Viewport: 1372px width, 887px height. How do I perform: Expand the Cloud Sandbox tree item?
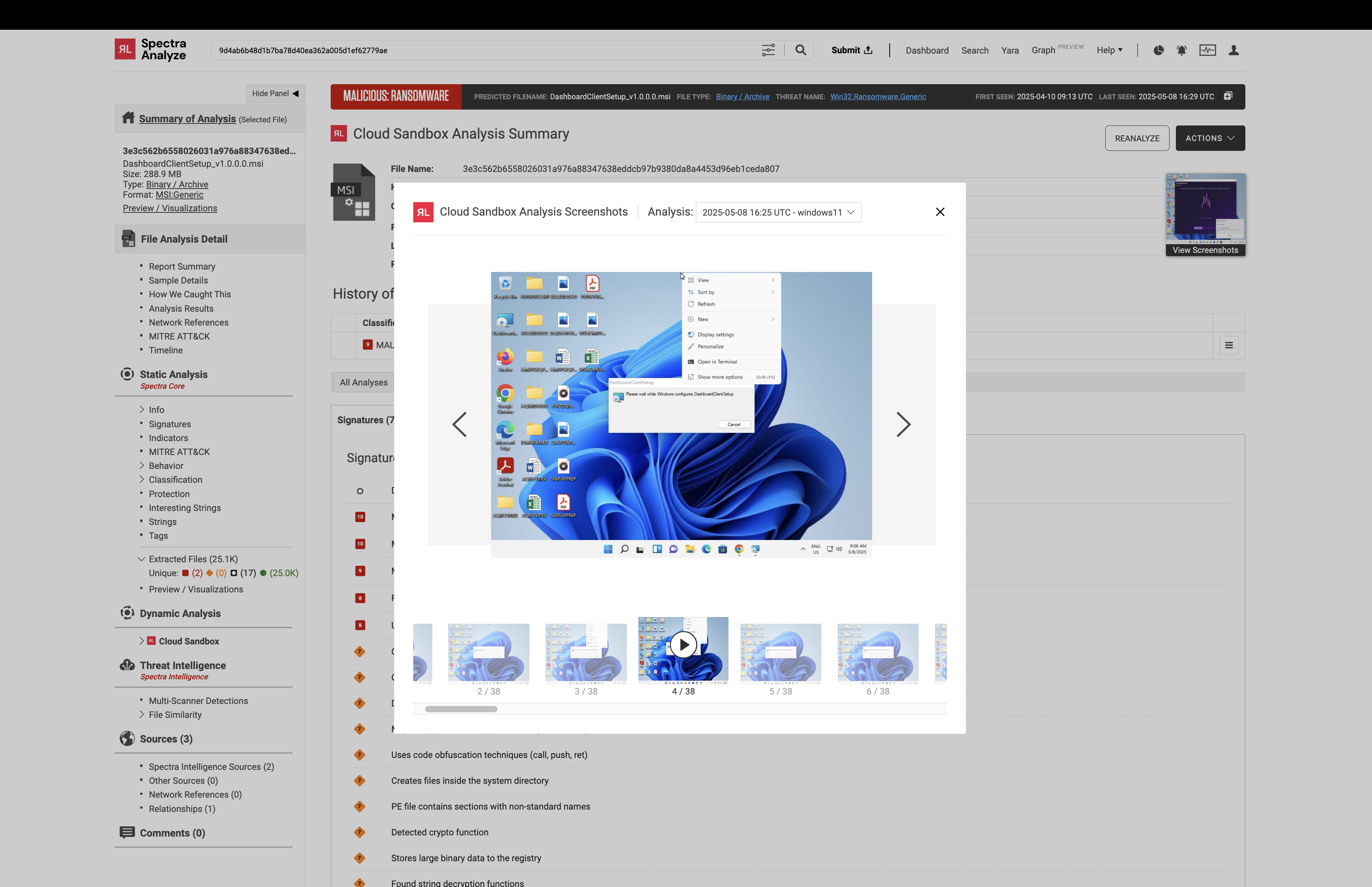tap(142, 640)
